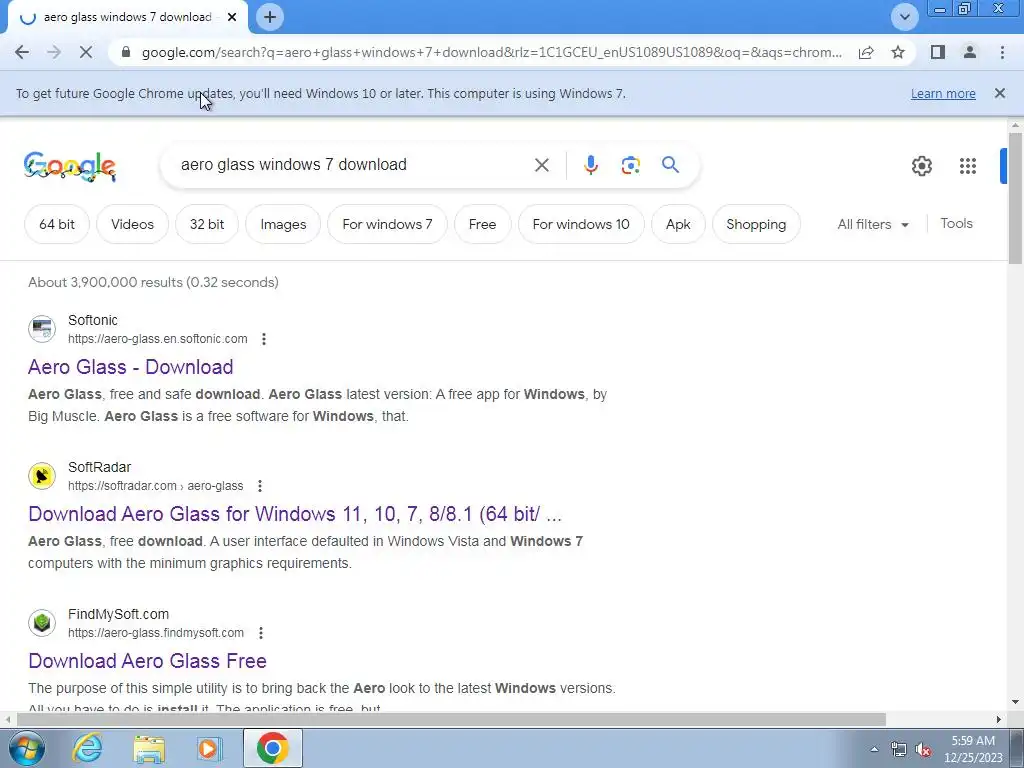Open more options for FindMySoft result

click(x=261, y=633)
